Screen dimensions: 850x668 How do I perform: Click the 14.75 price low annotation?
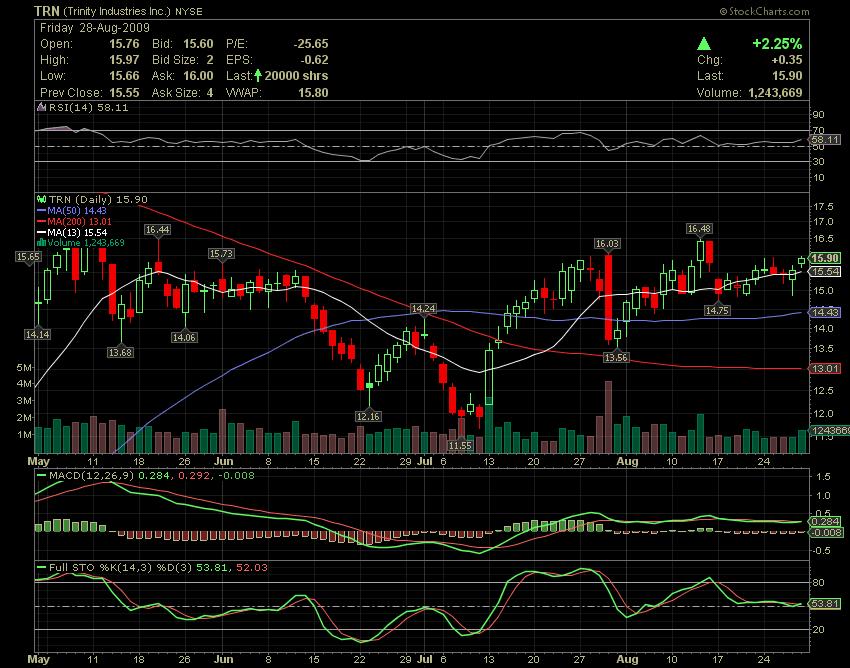point(717,310)
